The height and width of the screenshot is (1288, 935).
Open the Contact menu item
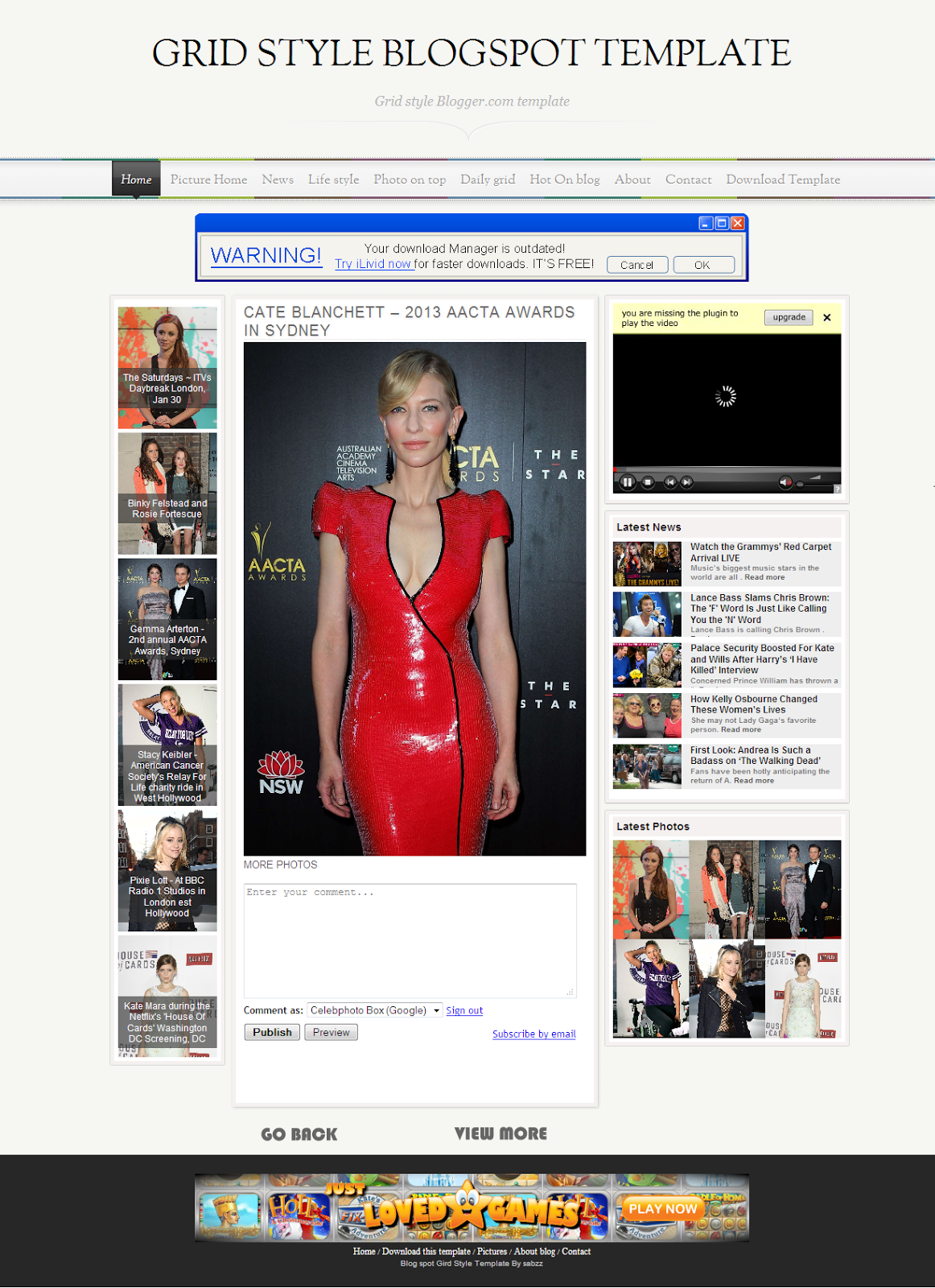(x=688, y=180)
